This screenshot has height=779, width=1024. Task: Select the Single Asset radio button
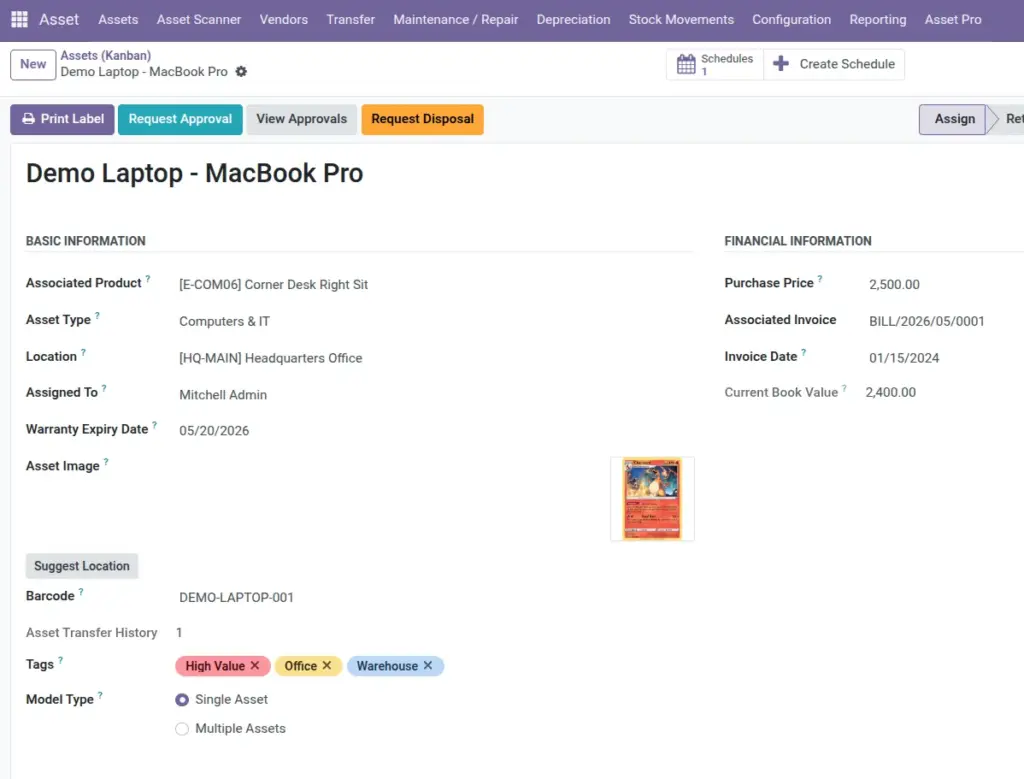(x=182, y=700)
